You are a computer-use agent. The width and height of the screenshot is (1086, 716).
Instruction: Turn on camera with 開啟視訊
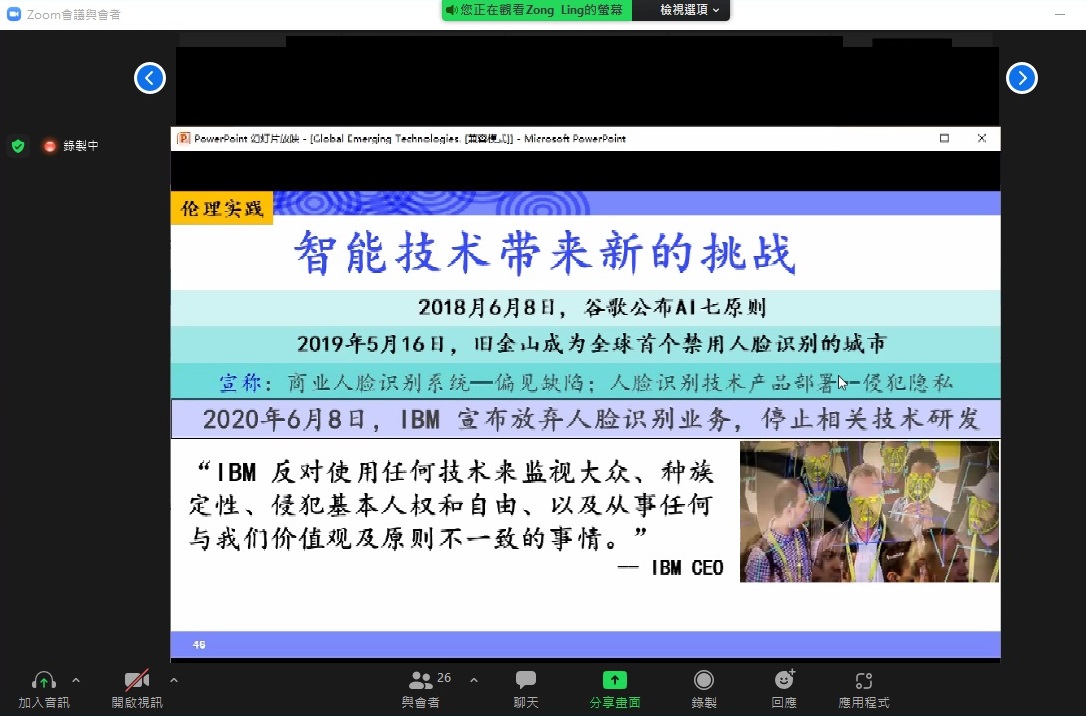coord(136,681)
